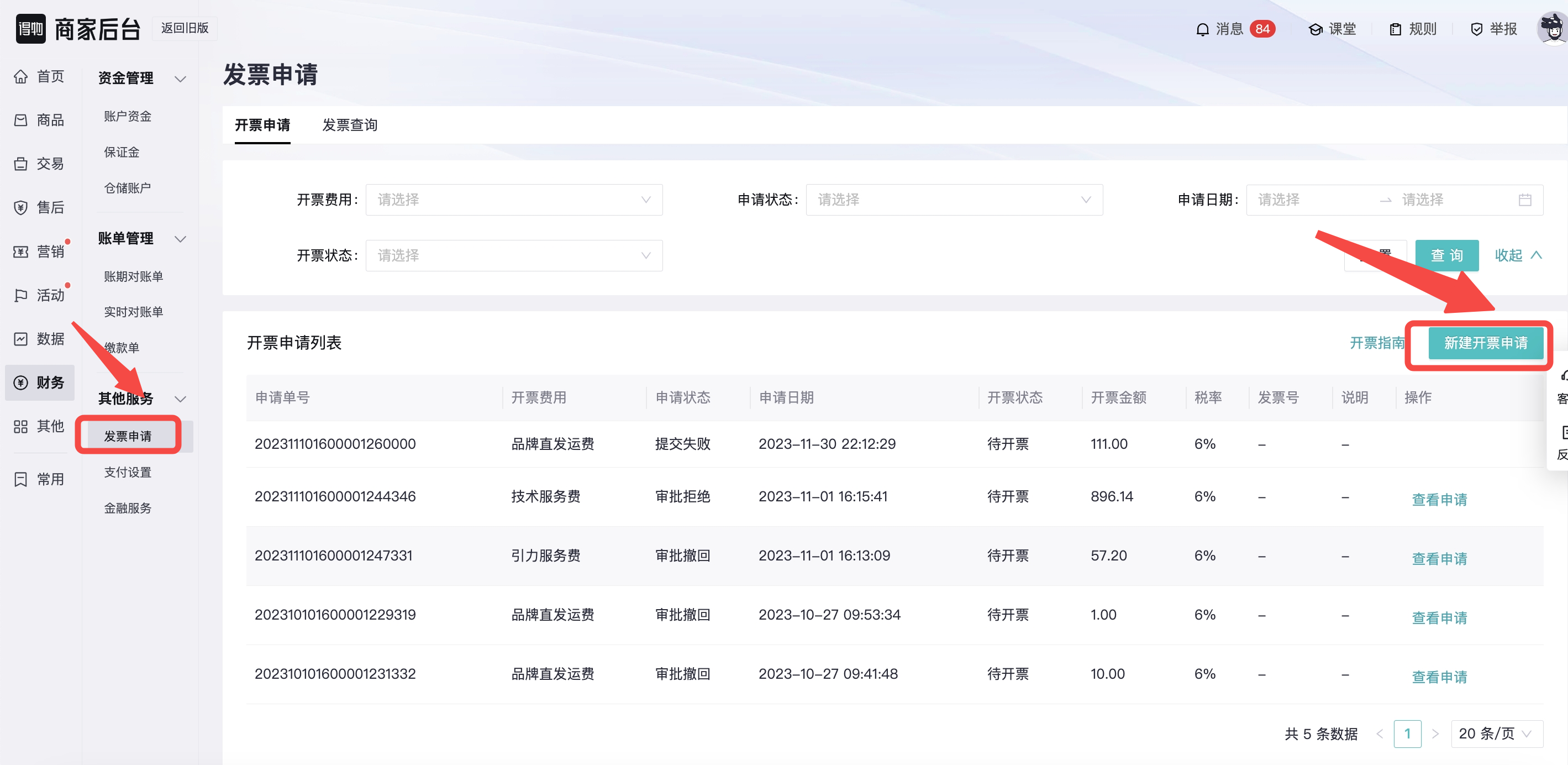Open the 常用 favorites section
This screenshot has height=765, width=1568.
click(x=39, y=479)
